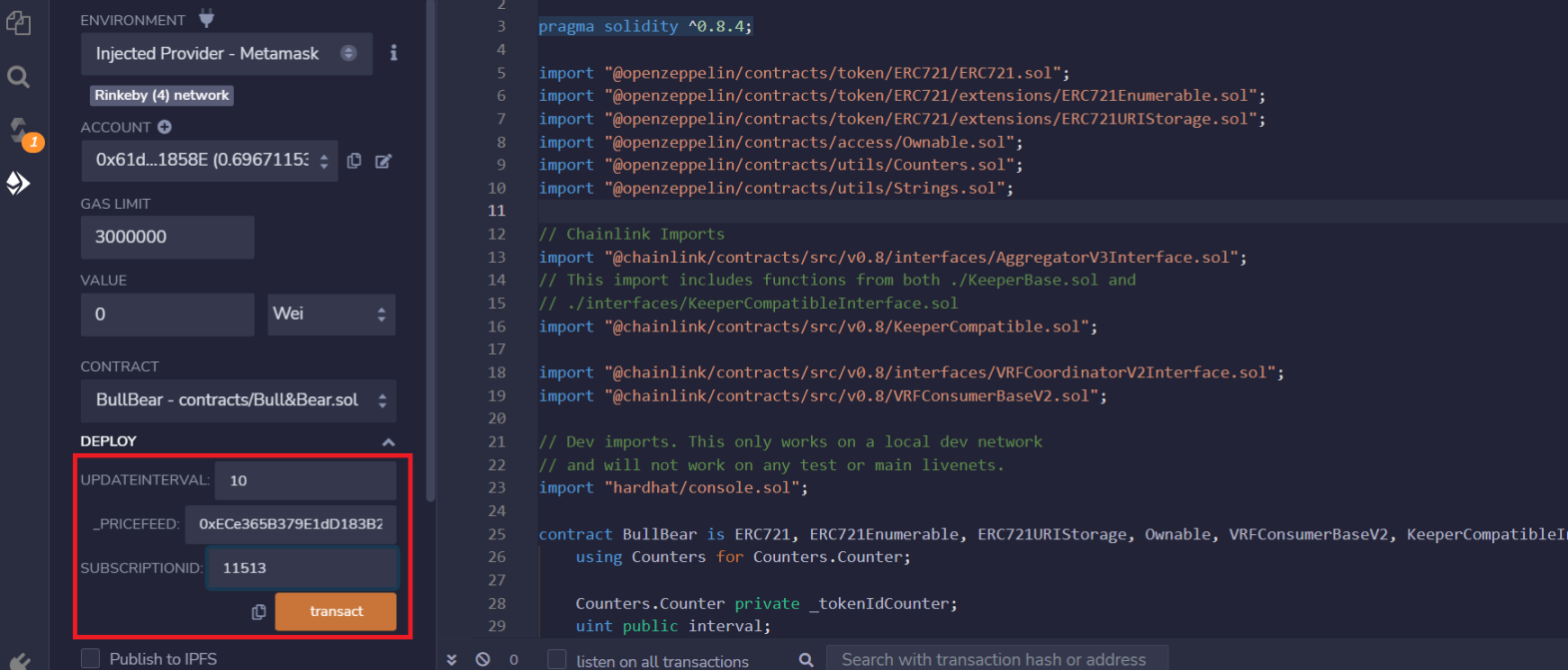
Task: Collapse the DEPLOY section chevron
Action: 389,442
